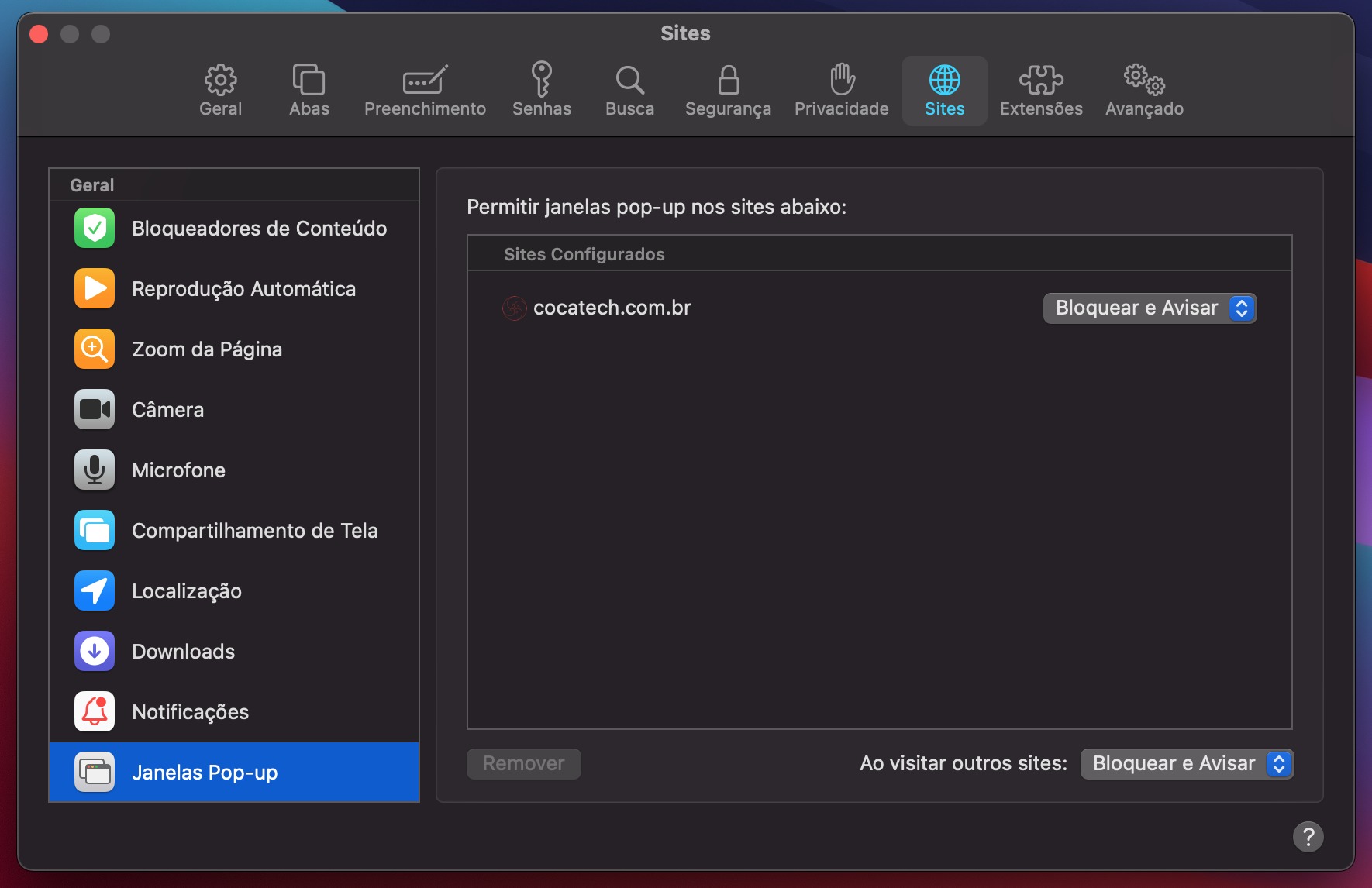Select the cocatech.com.br site entry
This screenshot has width=1372, height=888.
(x=612, y=308)
